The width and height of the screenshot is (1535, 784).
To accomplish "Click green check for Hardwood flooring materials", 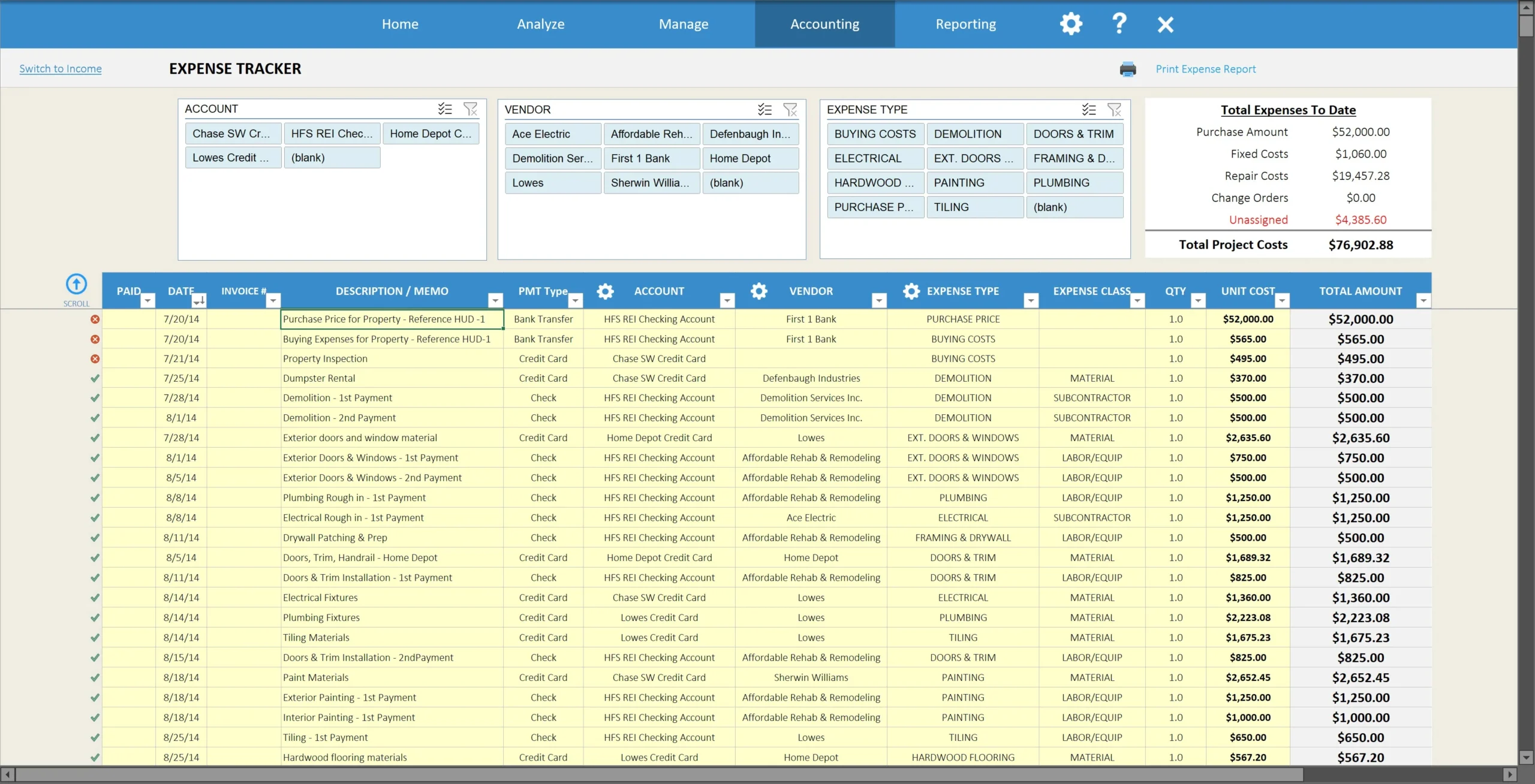I will coord(95,757).
